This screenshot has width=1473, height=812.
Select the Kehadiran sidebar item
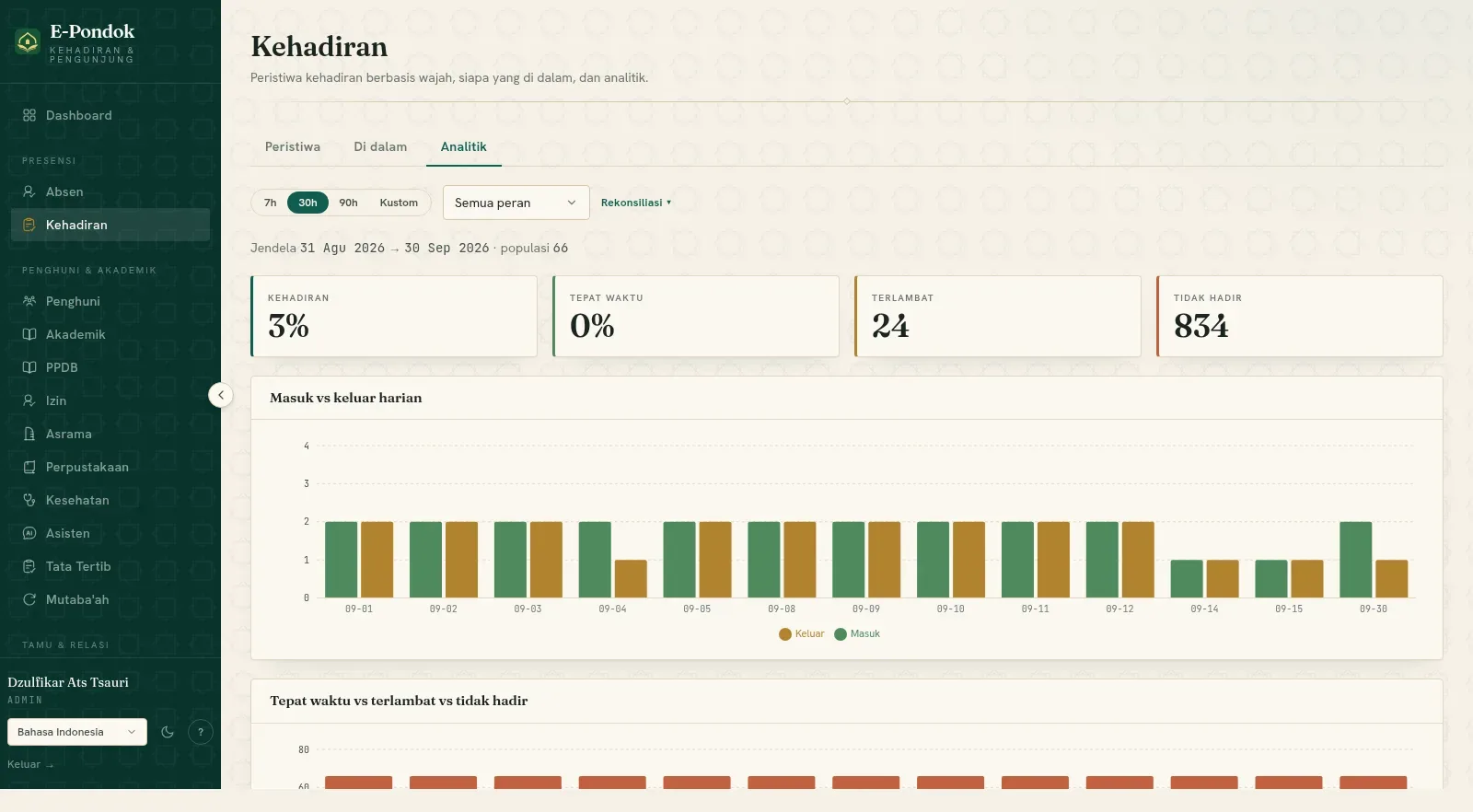point(110,225)
